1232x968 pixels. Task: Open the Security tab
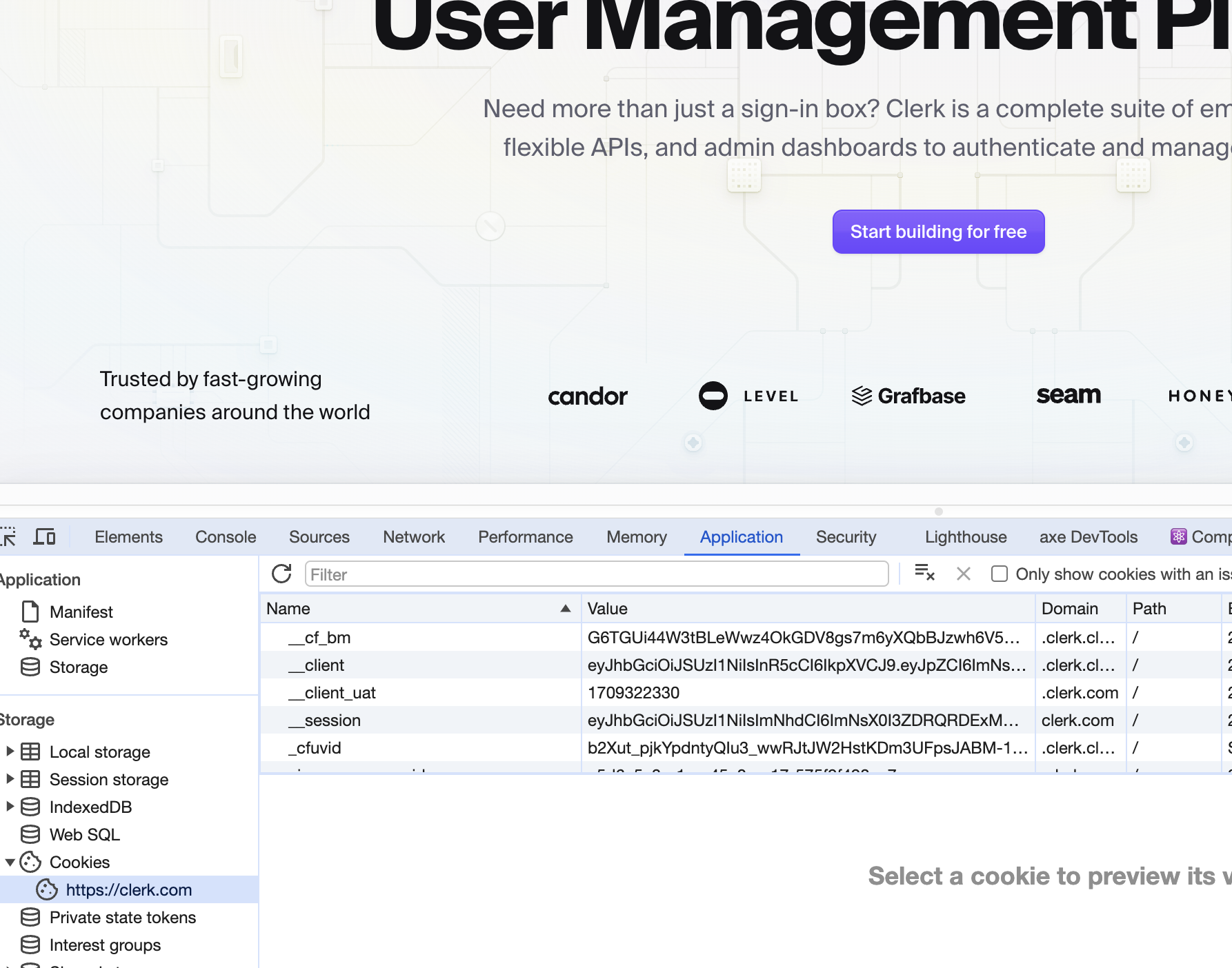point(846,536)
